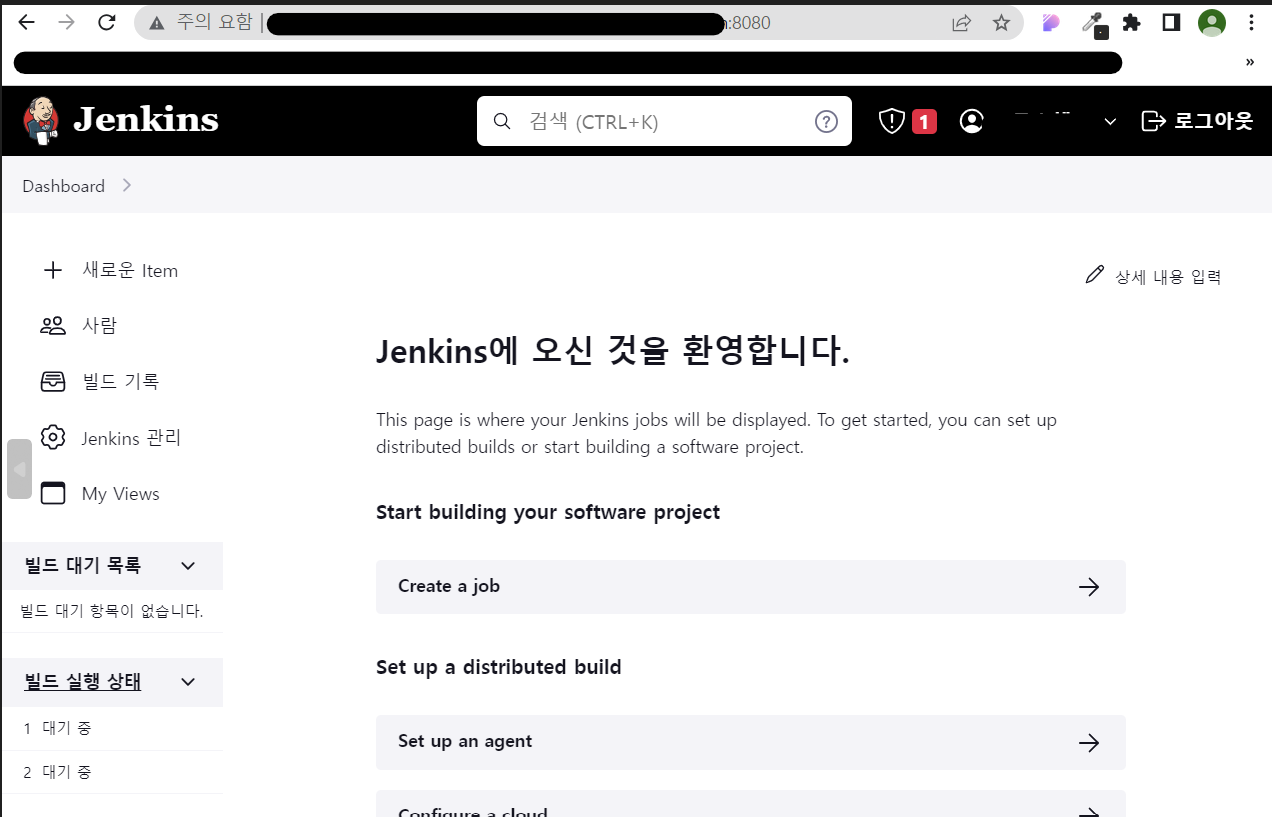Open the Chrome profile avatar

click(x=1212, y=23)
